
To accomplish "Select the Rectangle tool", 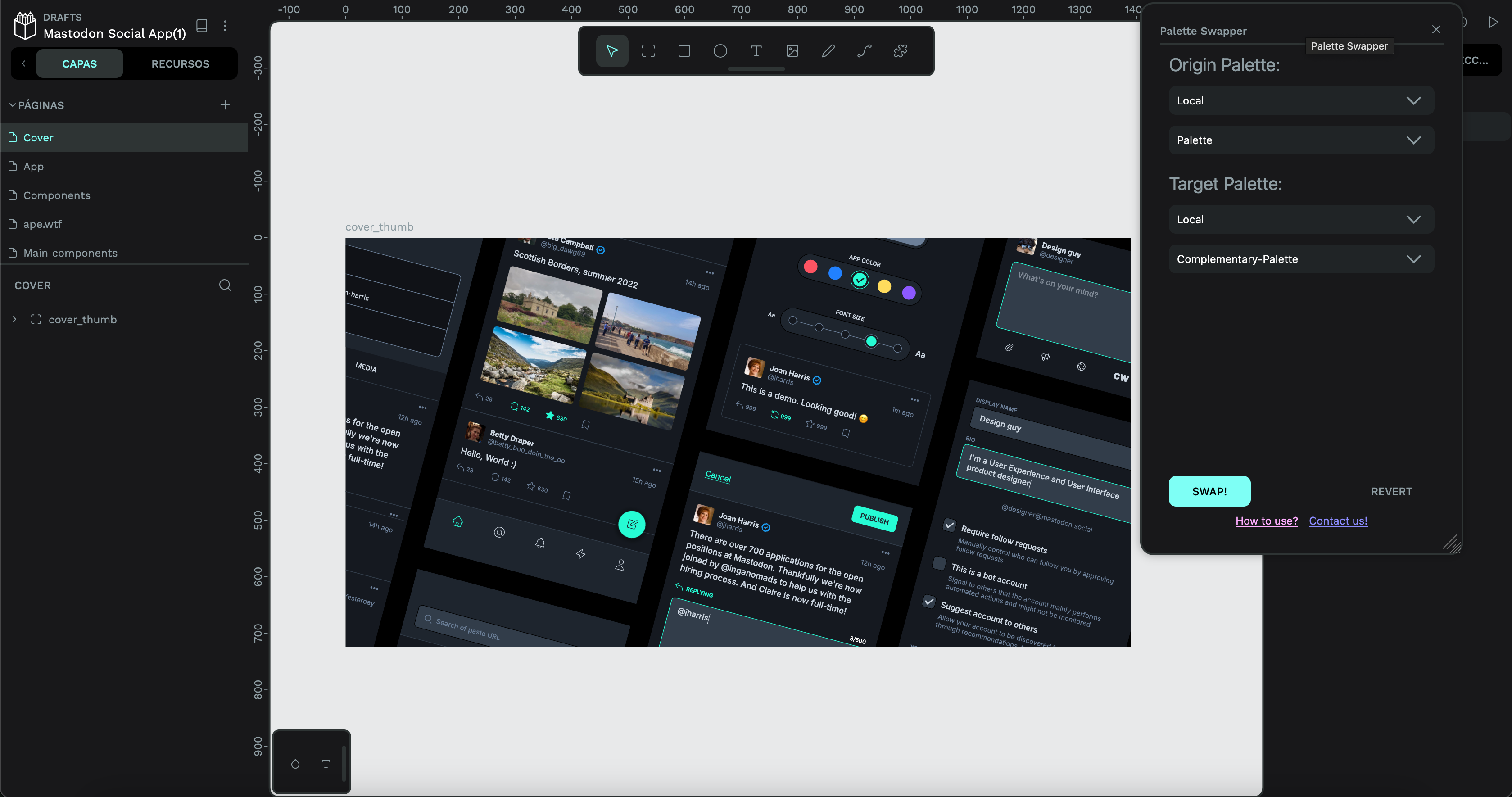I will (684, 51).
